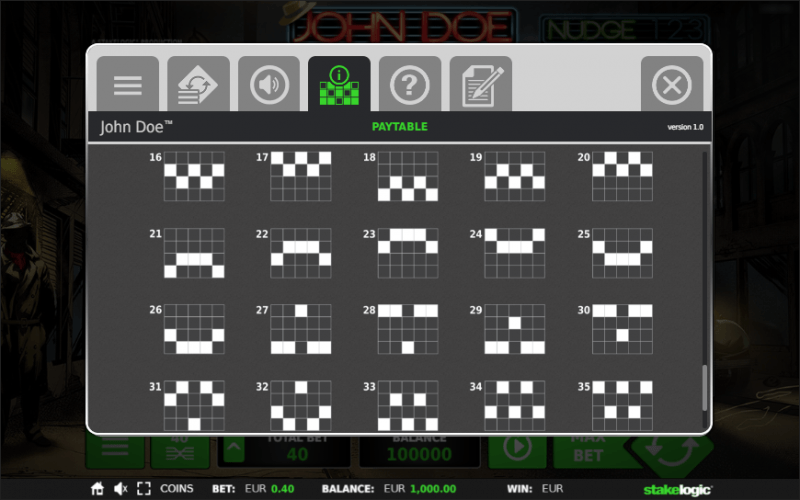Click payline 28 pattern diagram

[x=408, y=329]
